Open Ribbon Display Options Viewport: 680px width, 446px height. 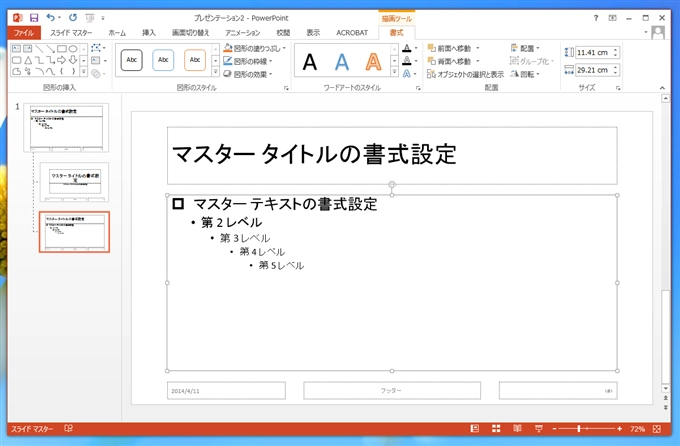pos(612,18)
